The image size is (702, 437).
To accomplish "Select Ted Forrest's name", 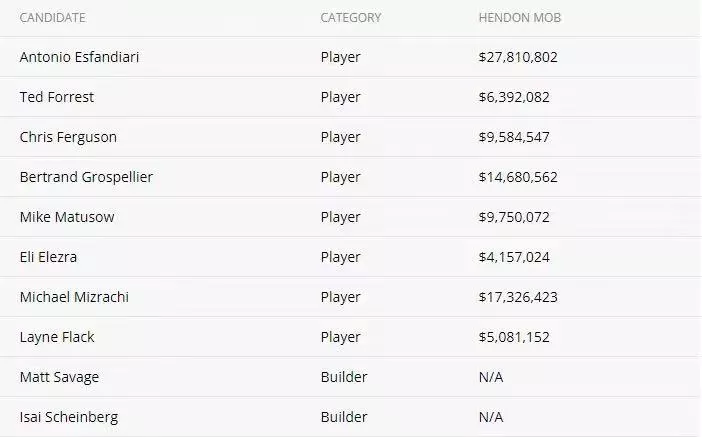I will pyautogui.click(x=57, y=97).
